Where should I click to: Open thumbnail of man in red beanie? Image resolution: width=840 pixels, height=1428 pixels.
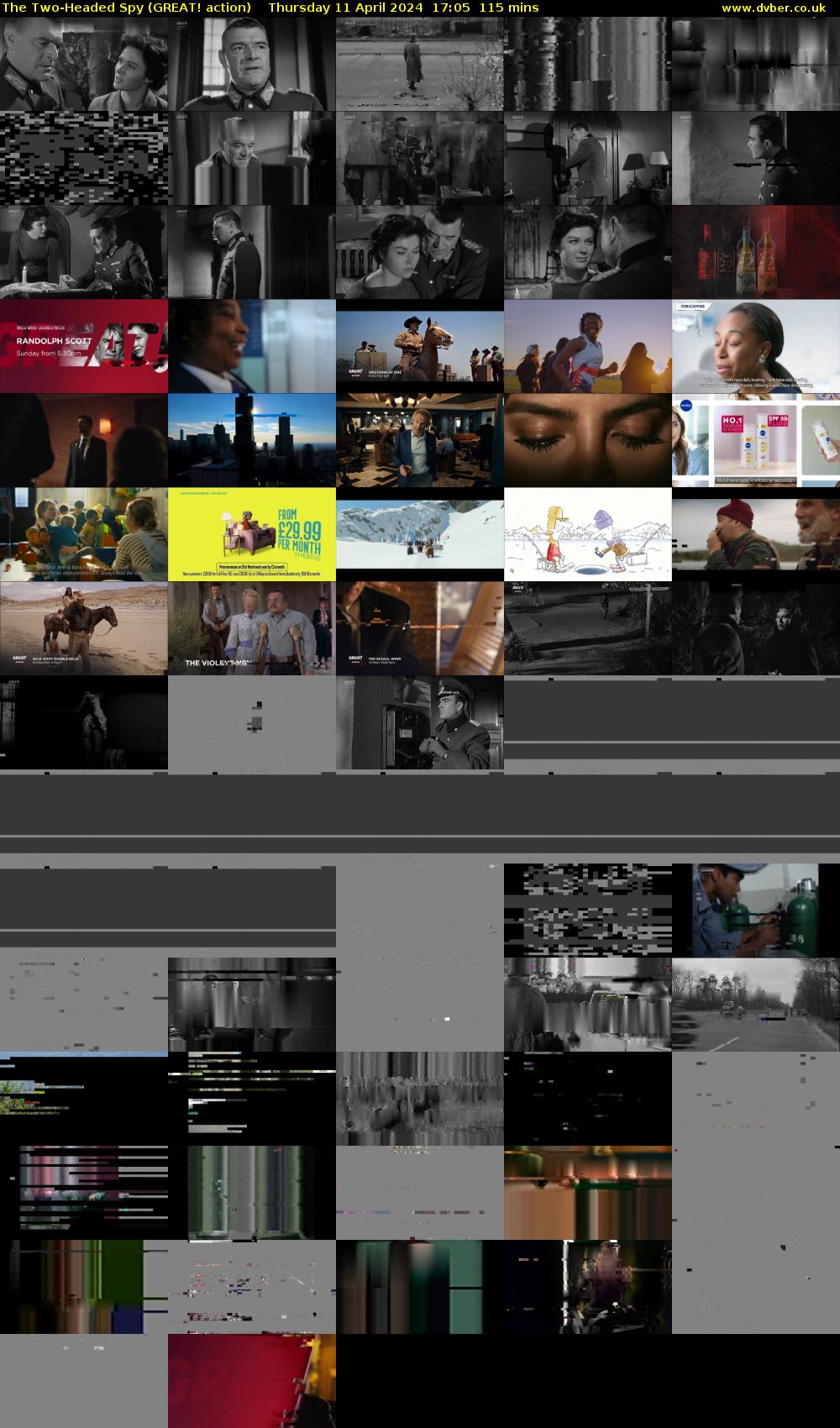click(756, 534)
